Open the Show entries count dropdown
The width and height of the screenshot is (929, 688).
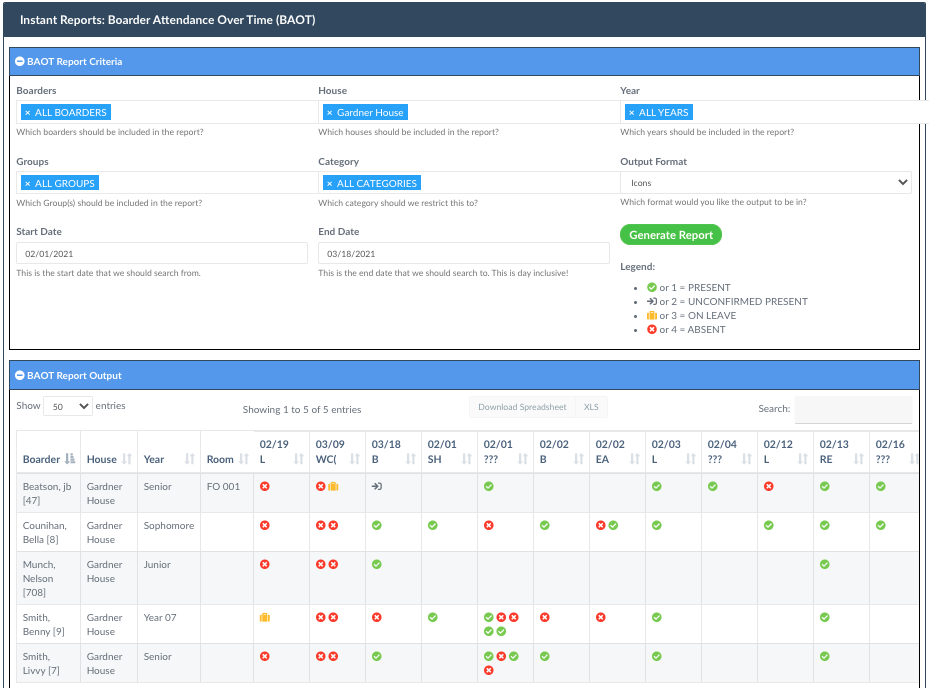[x=68, y=406]
